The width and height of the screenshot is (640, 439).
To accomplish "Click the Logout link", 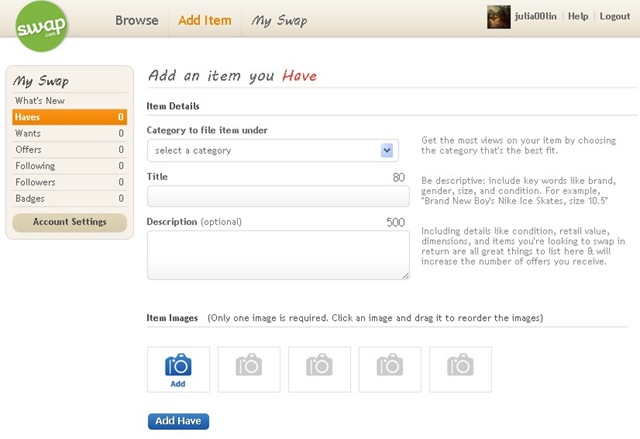I will pos(615,16).
